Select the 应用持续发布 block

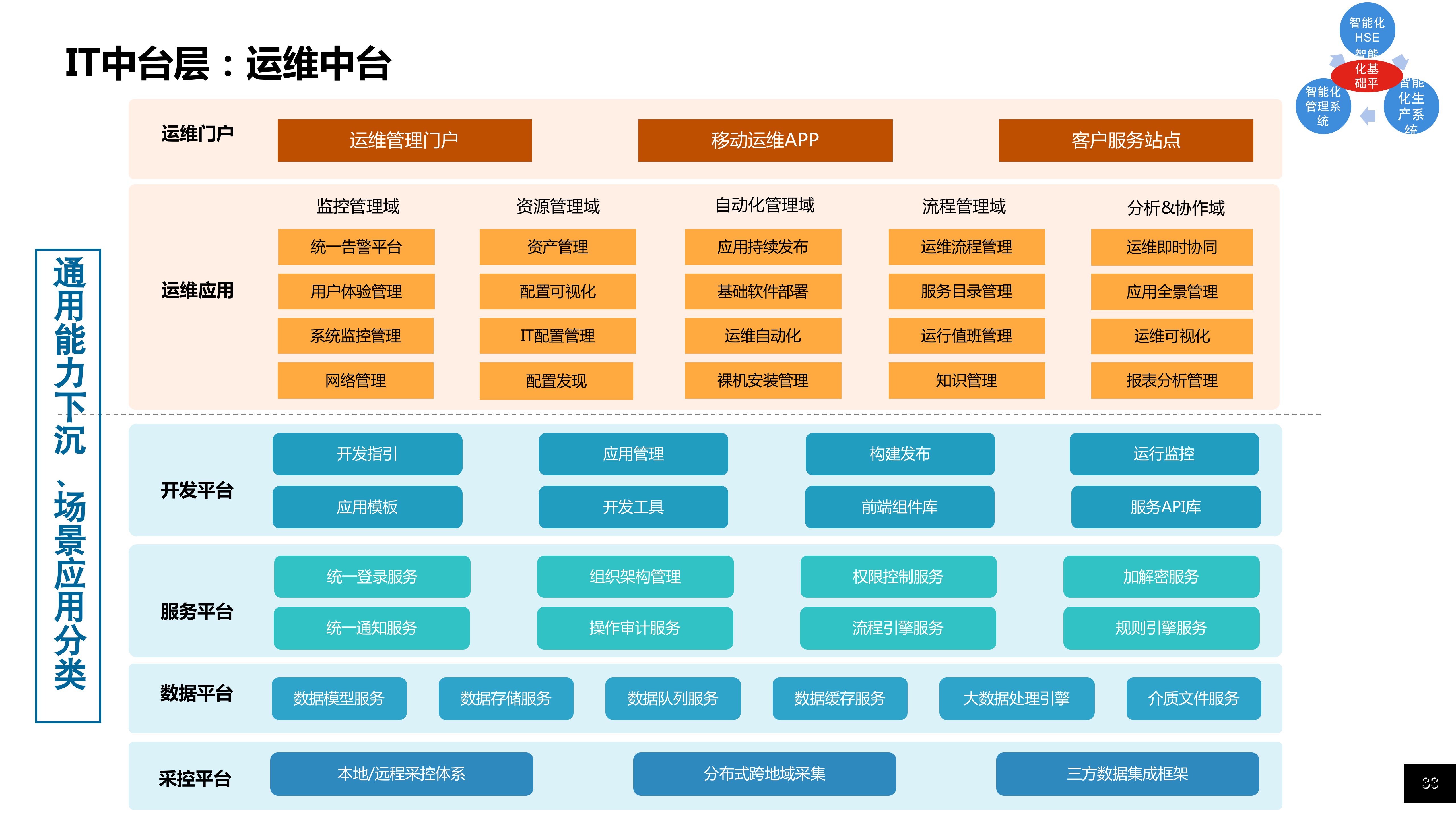763,247
